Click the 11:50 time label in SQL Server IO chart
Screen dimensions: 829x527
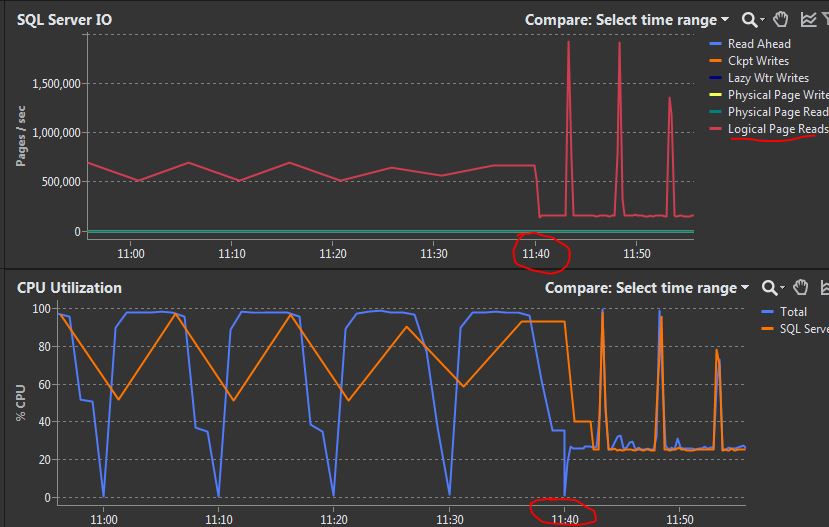[637, 254]
